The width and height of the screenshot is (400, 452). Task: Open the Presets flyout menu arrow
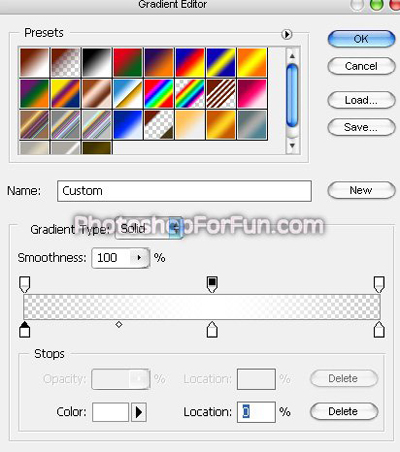(x=286, y=34)
